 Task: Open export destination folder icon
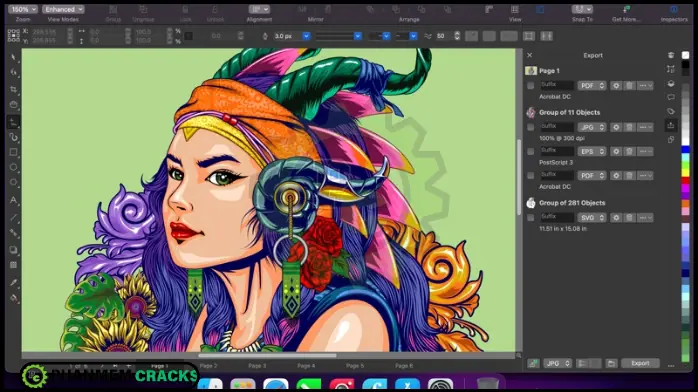(x=611, y=364)
